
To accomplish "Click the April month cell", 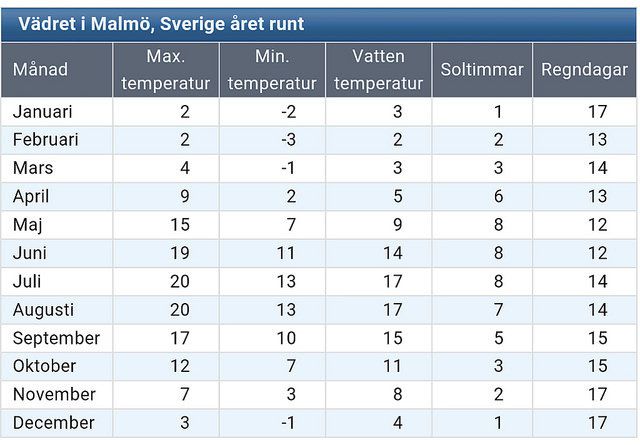I will [x=57, y=196].
